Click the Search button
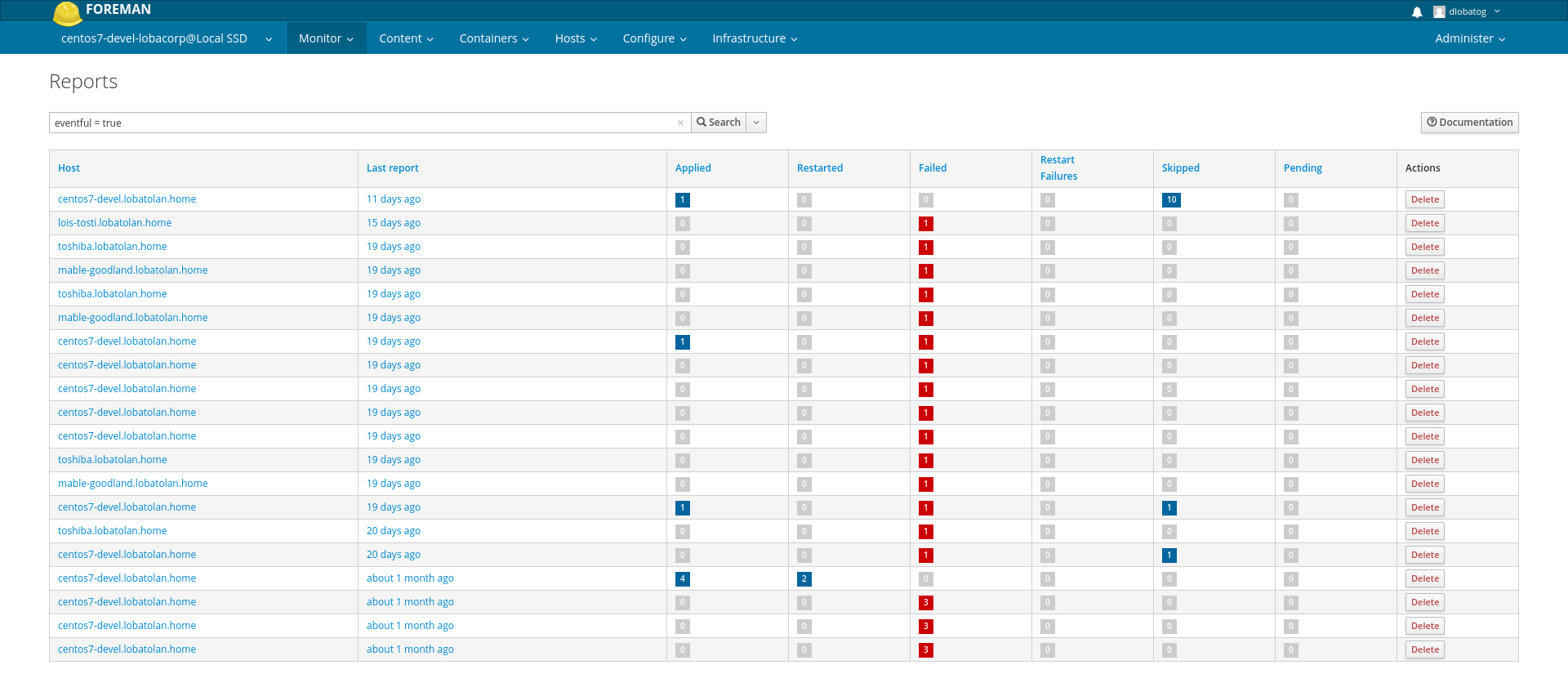 [719, 123]
